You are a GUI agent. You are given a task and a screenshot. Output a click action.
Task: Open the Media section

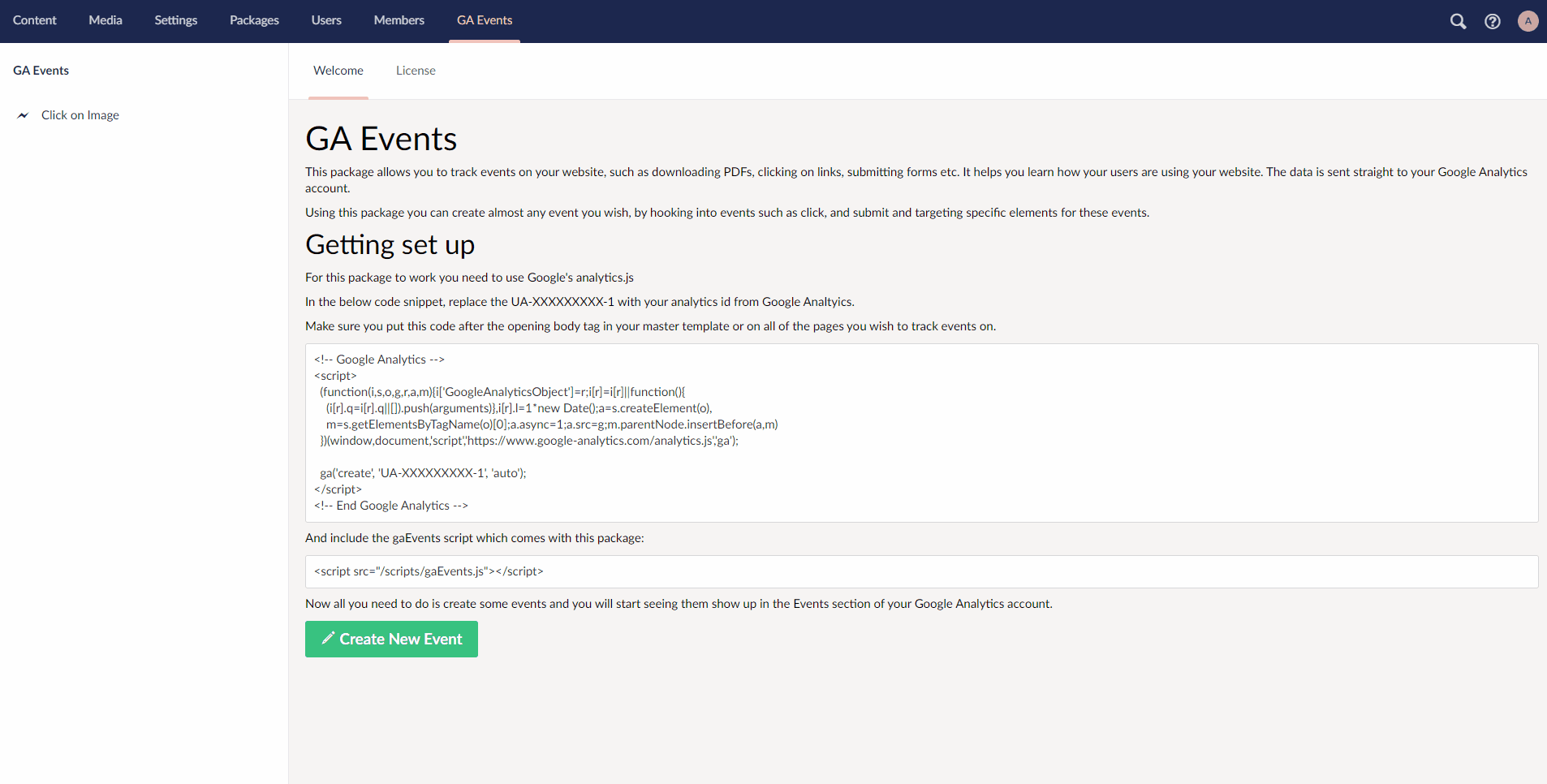(106, 20)
